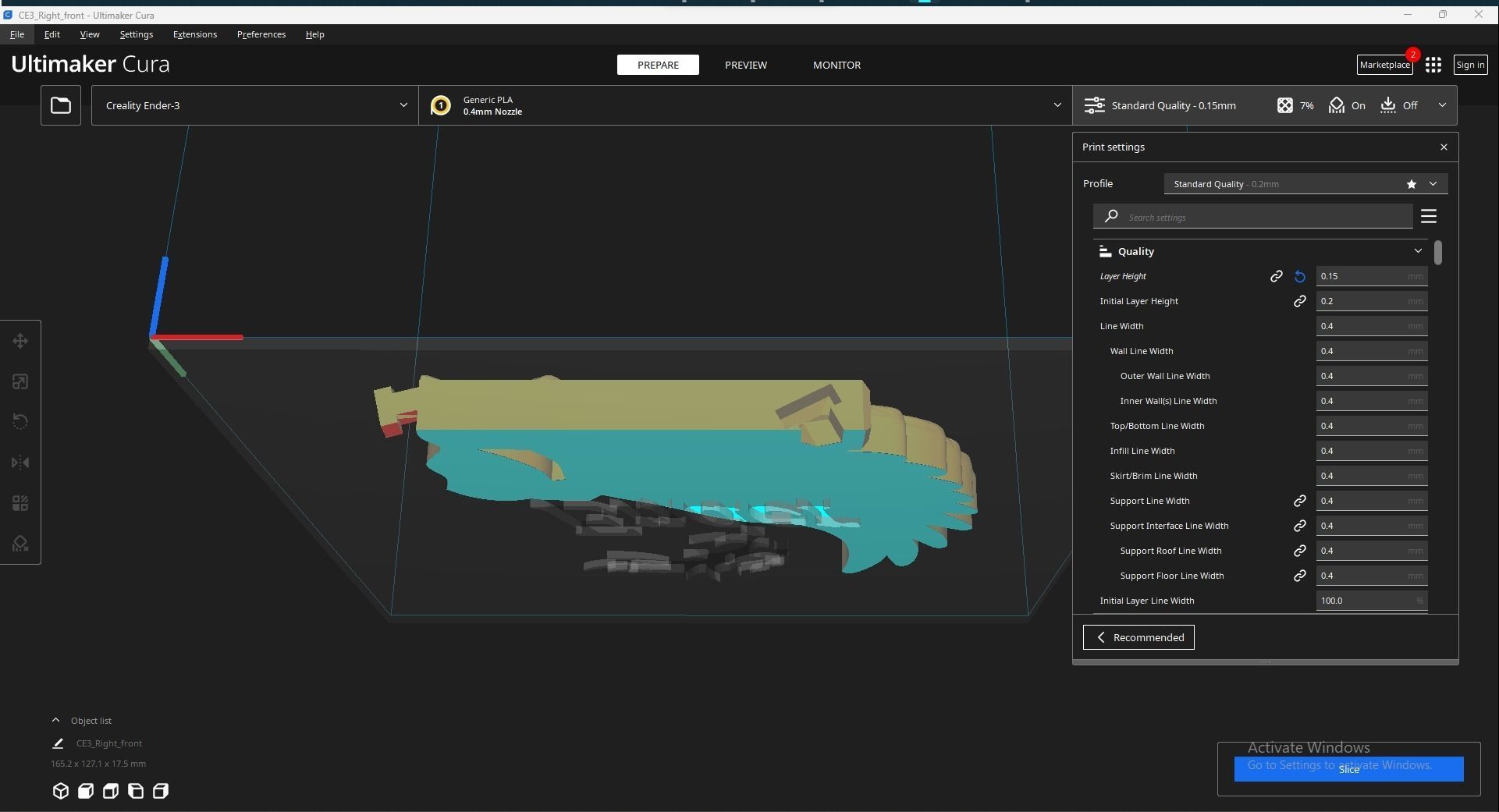
Task: Open the Edit menu
Action: click(52, 34)
